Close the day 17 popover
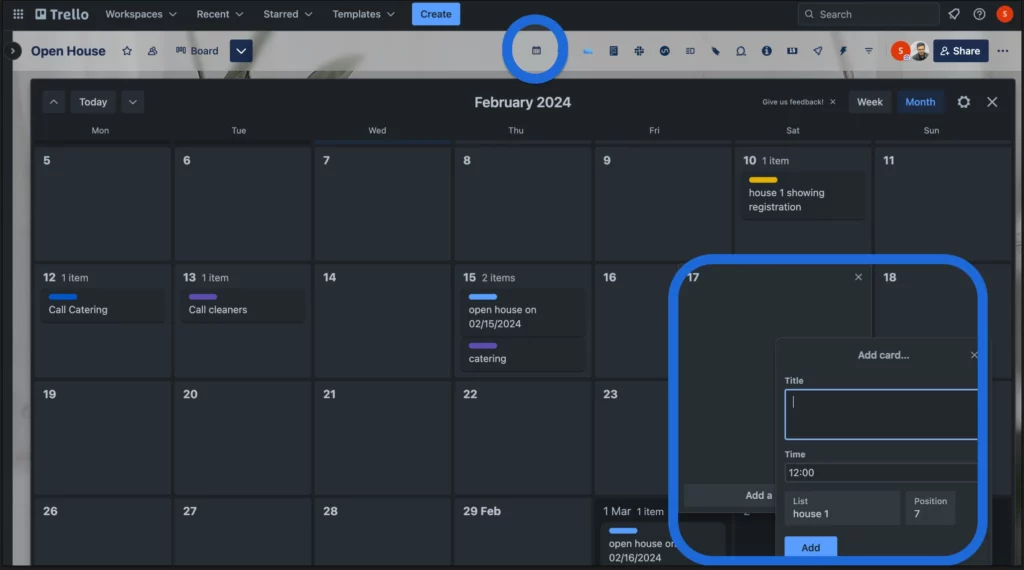The image size is (1024, 570). (858, 277)
